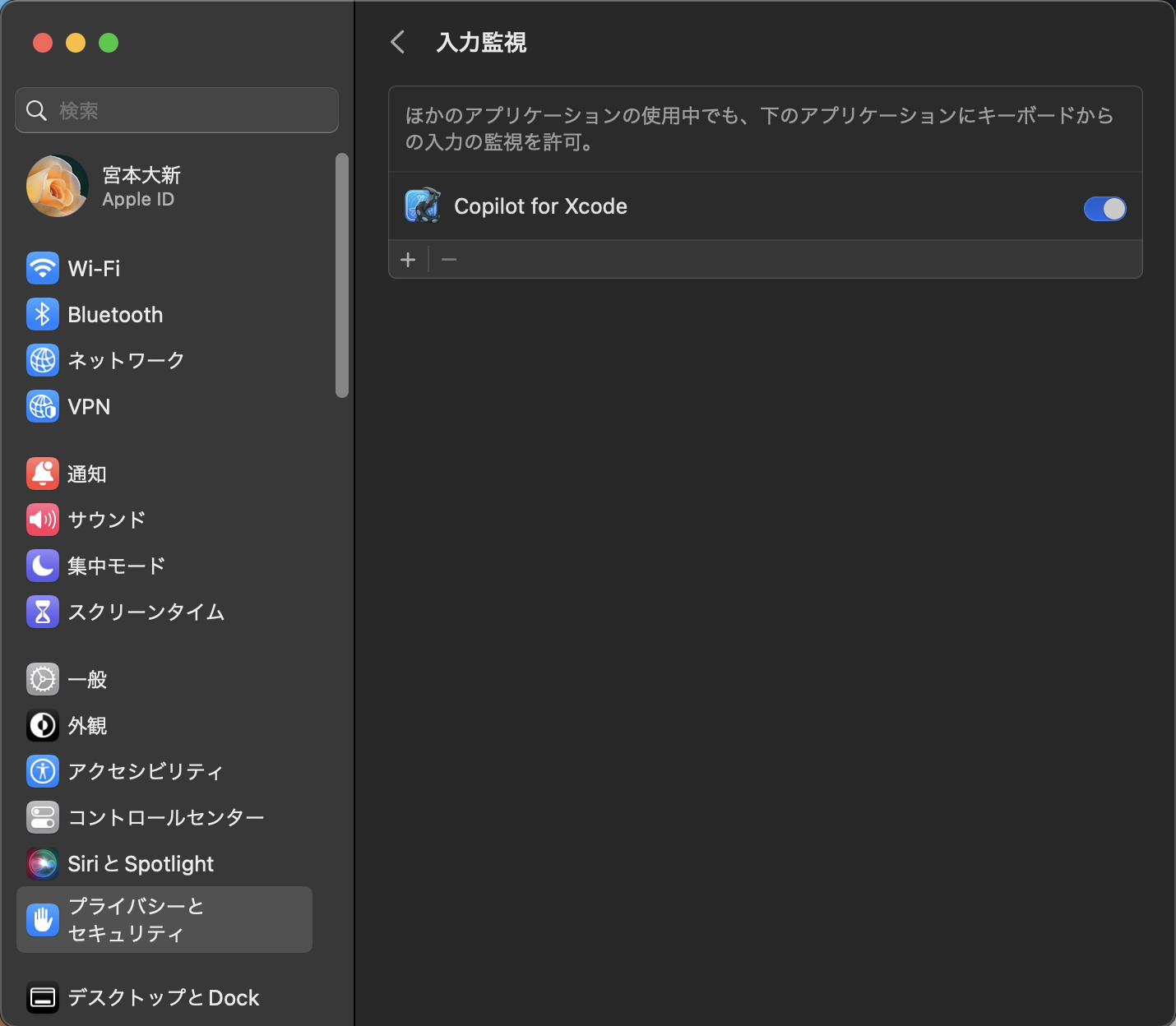Screen dimensions: 1176x1026
Task: Open スクリーンタイム settings icon
Action: click(43, 612)
